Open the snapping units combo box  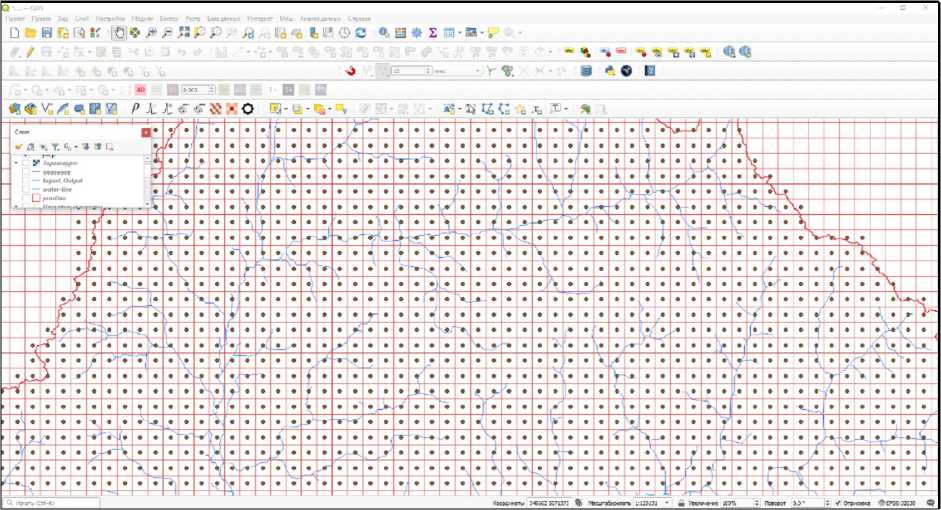coord(457,71)
